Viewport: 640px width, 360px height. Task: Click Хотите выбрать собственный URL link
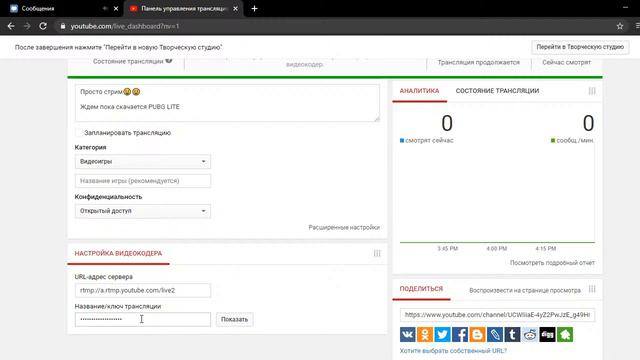453,351
